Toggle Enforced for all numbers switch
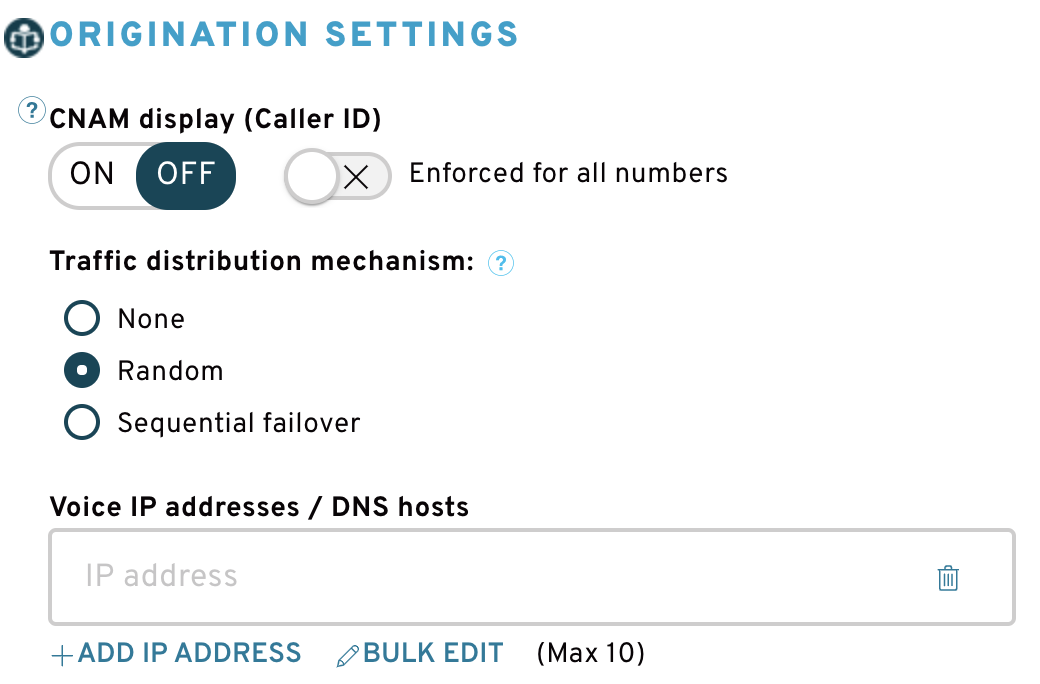 pyautogui.click(x=338, y=176)
